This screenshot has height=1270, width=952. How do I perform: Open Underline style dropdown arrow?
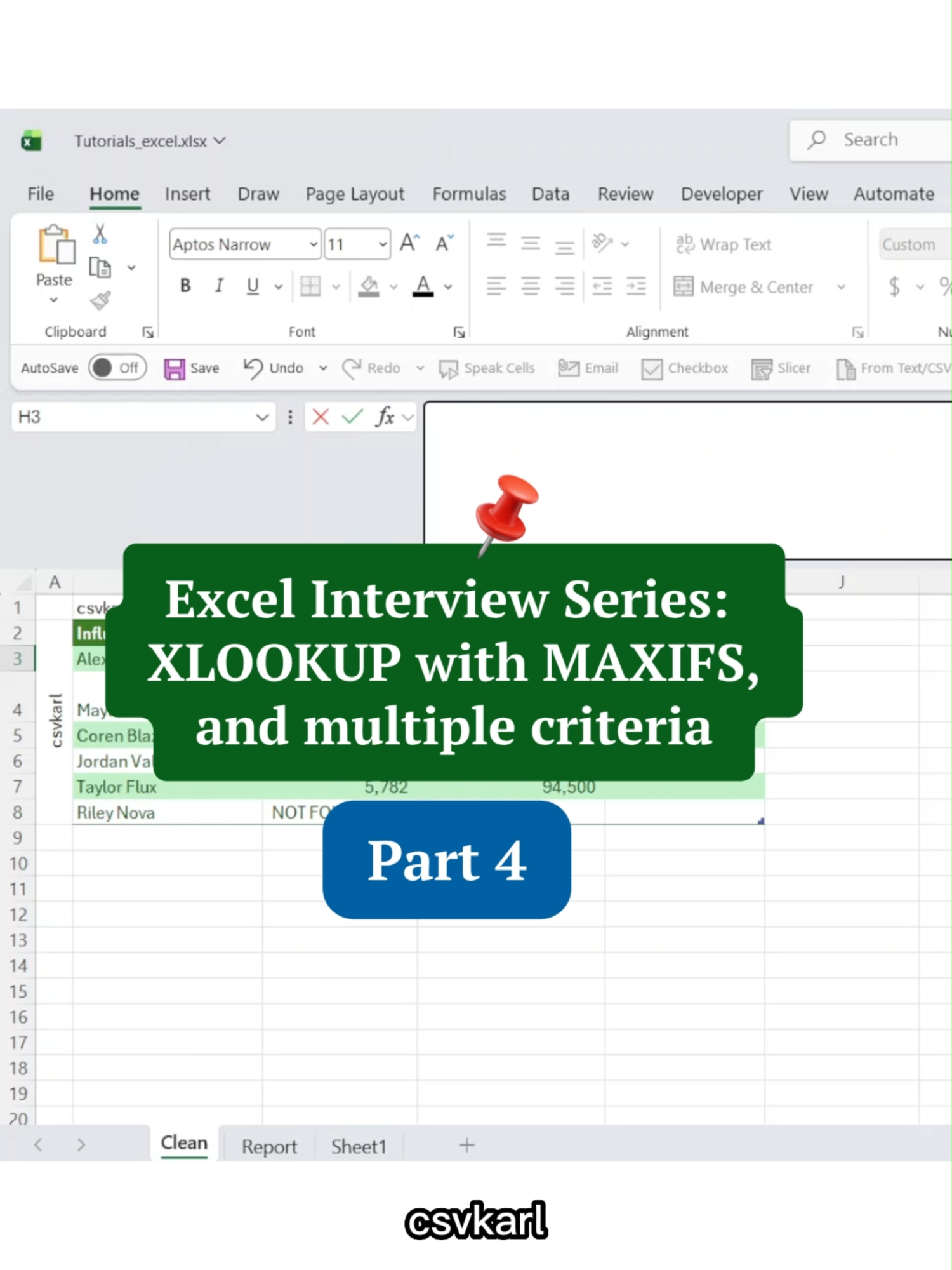[278, 287]
